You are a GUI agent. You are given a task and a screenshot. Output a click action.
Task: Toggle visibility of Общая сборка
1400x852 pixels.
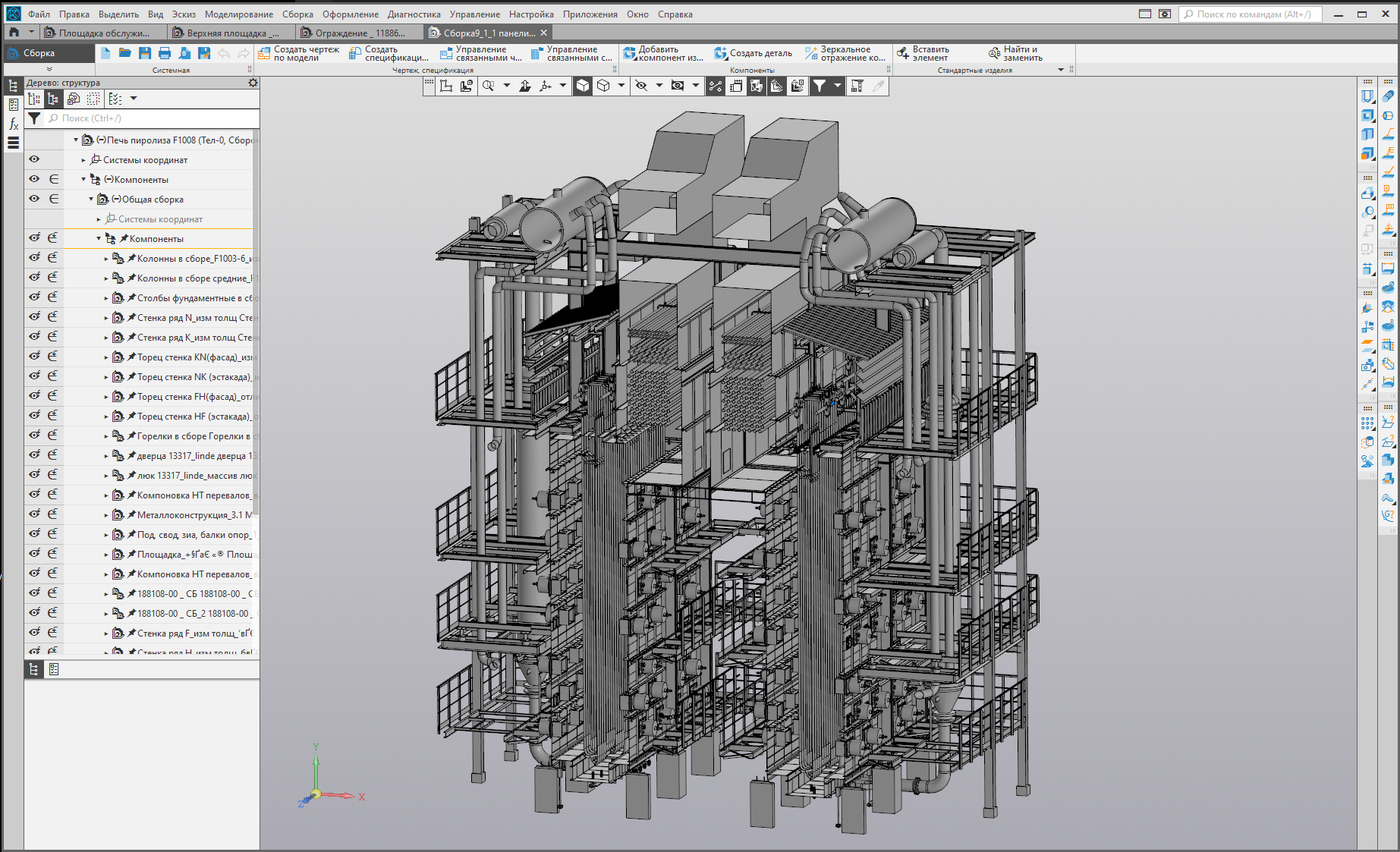[34, 199]
